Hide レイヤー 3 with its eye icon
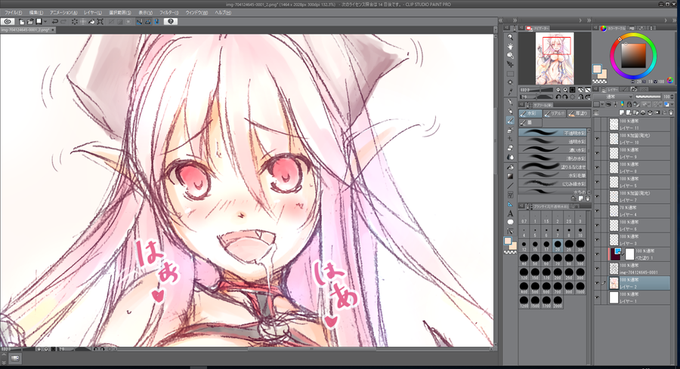 coord(597,240)
